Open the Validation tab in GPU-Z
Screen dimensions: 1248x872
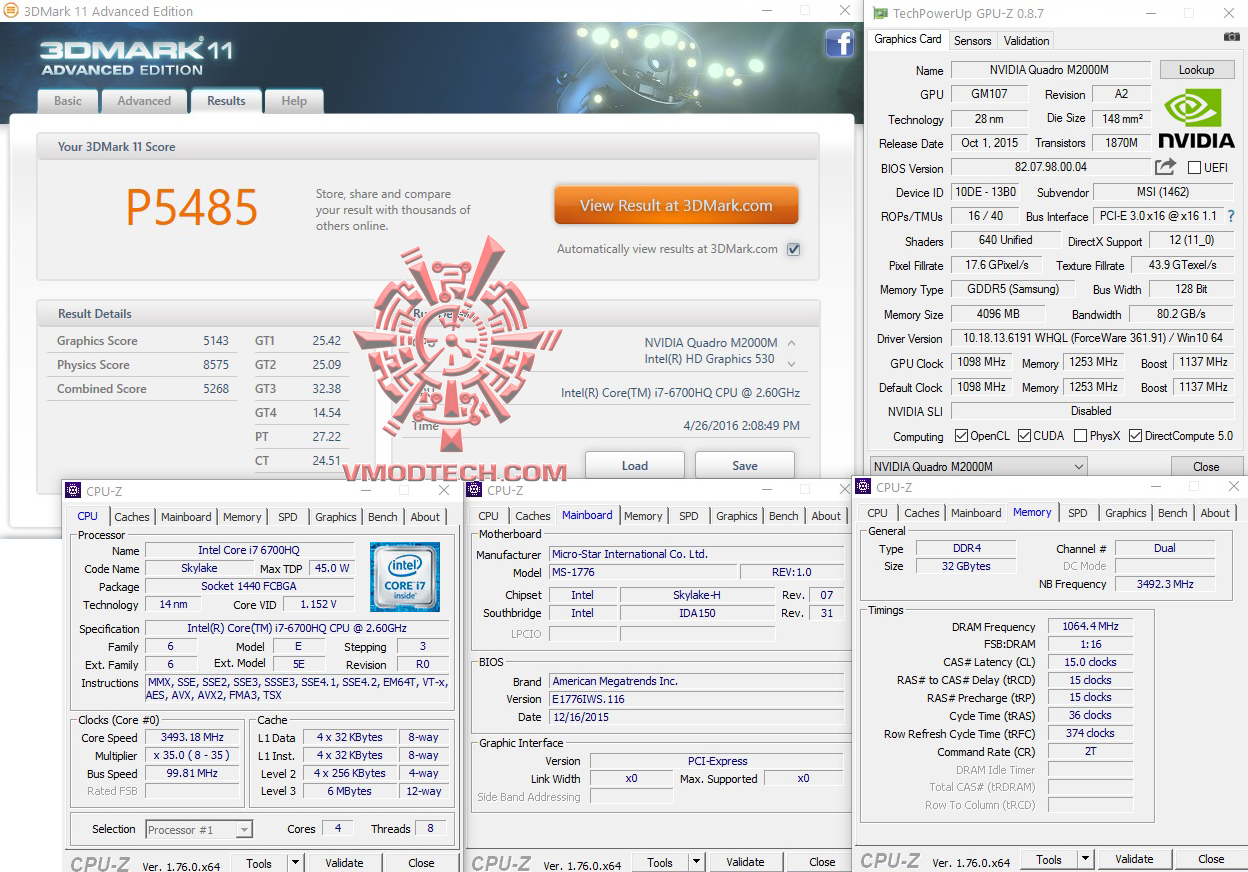(x=1026, y=41)
